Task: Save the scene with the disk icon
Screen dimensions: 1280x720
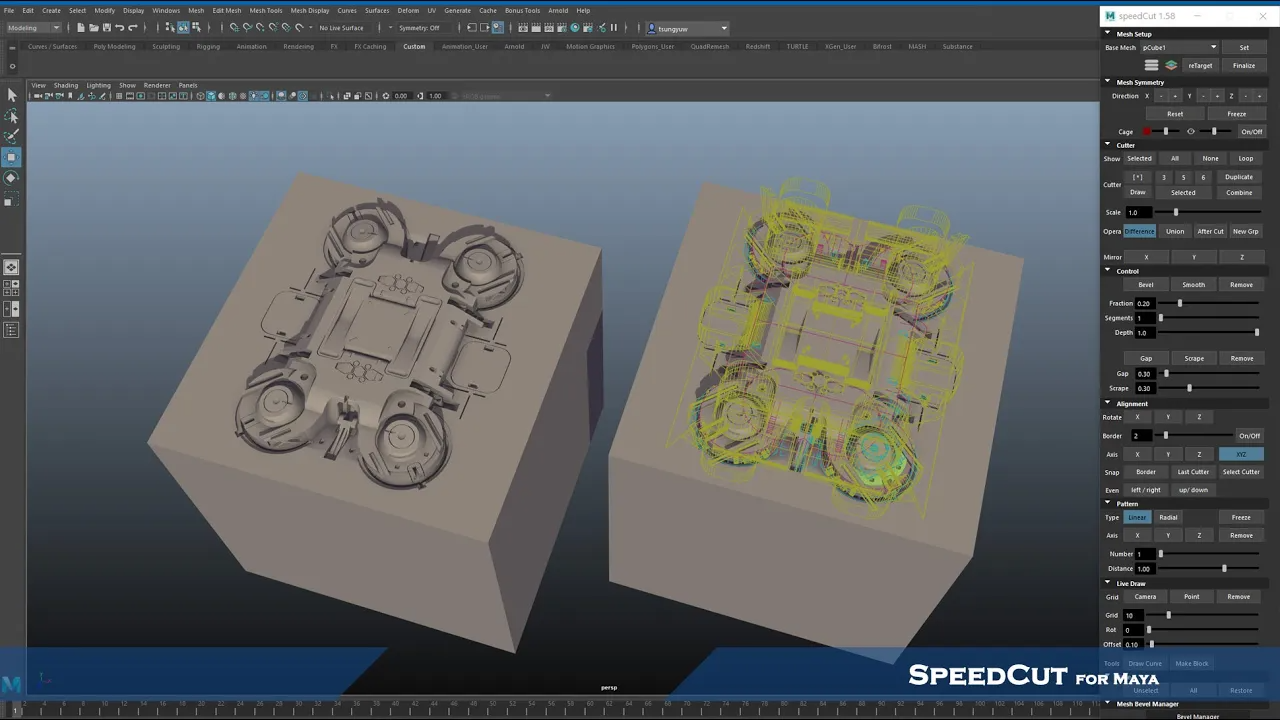Action: click(x=107, y=28)
